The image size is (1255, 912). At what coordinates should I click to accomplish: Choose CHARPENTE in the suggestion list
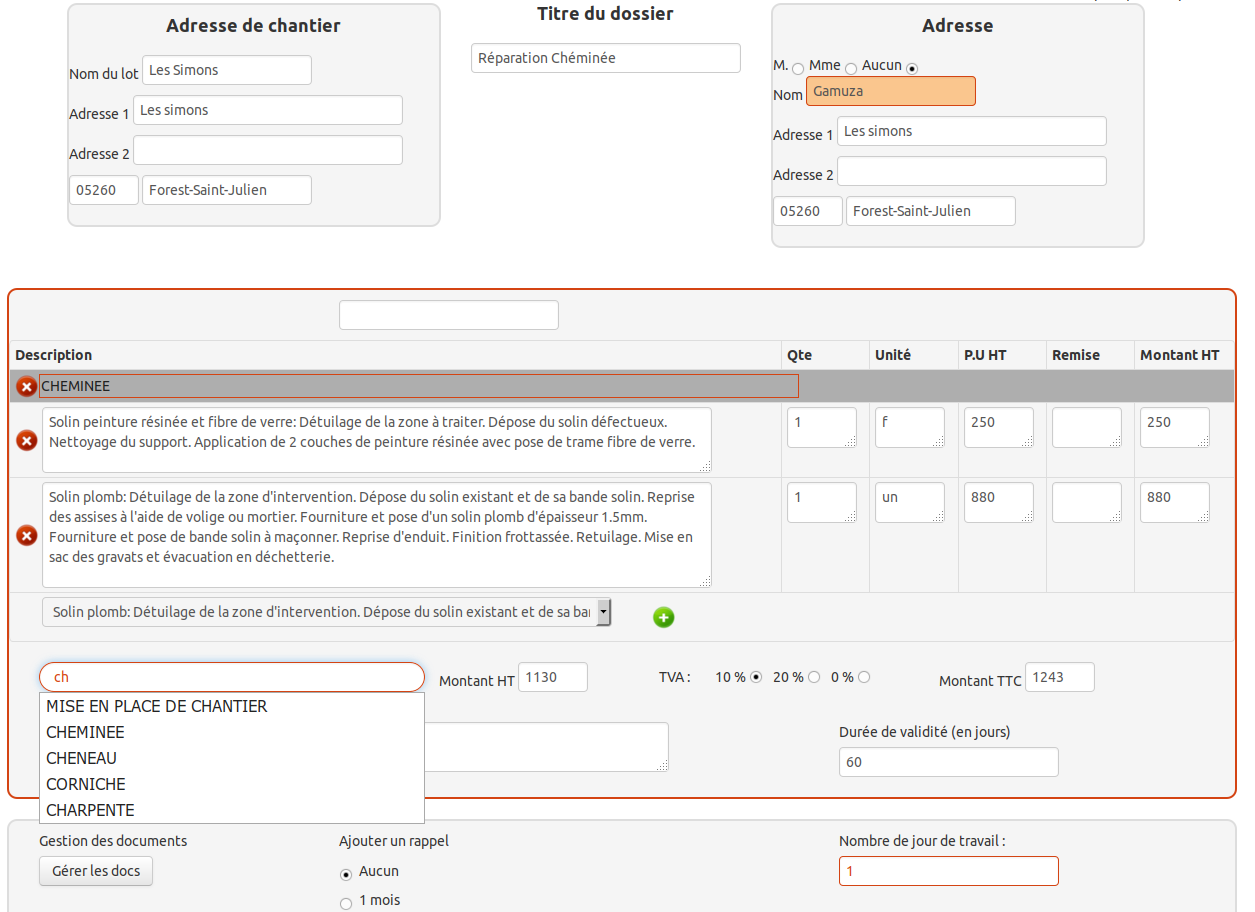click(90, 810)
